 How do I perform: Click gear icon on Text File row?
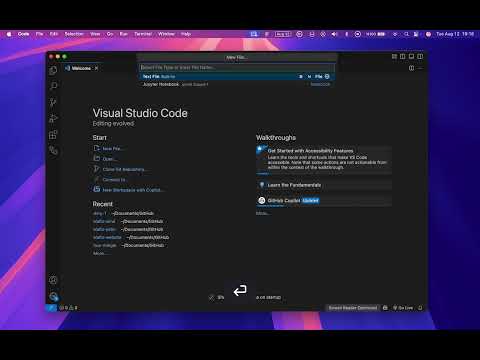tap(327, 76)
